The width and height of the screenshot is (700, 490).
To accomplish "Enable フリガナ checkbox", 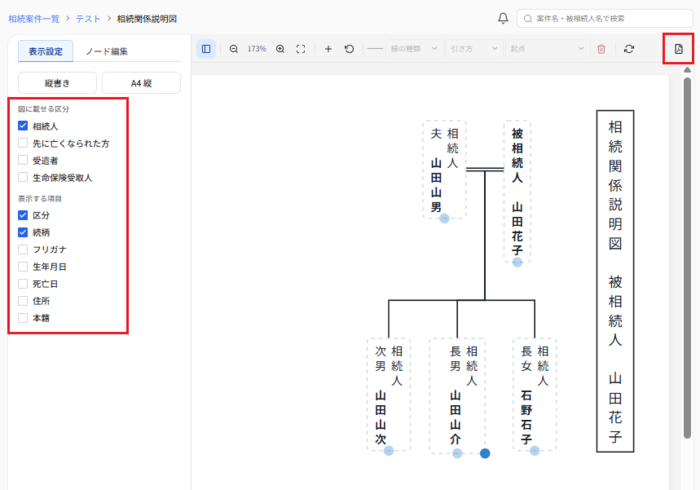I will pos(23,249).
